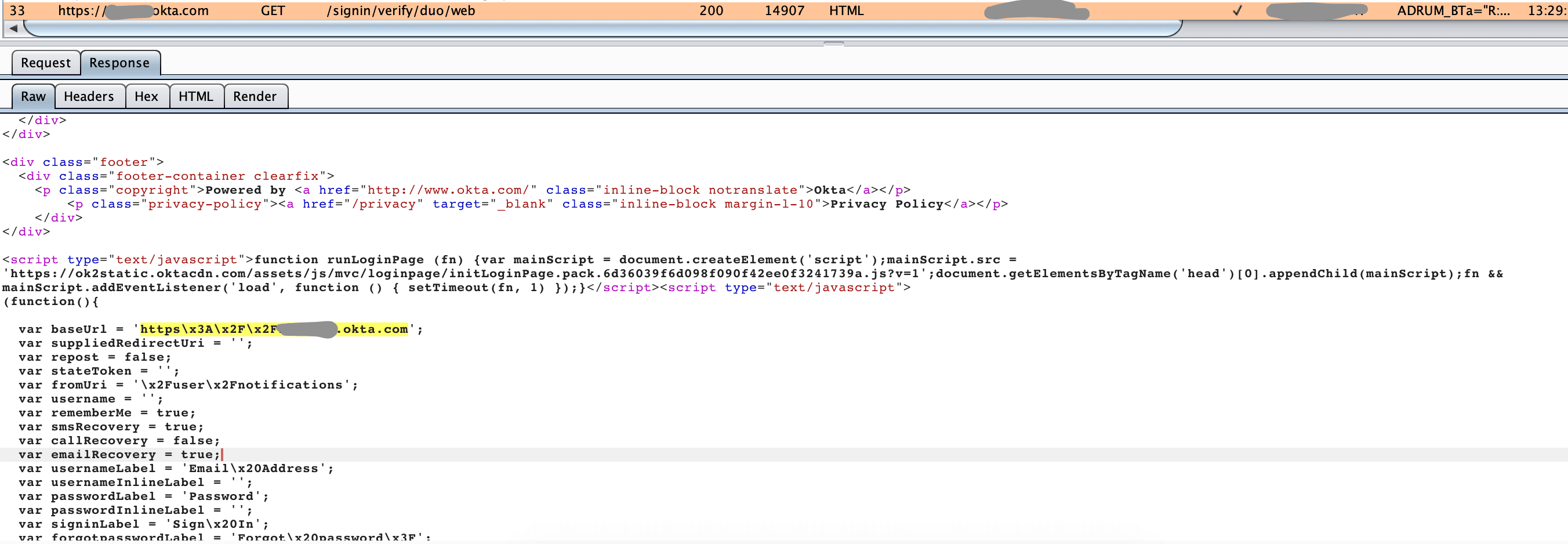This screenshot has height=544, width=1568.
Task: Open the HTML view tab
Action: 196,96
